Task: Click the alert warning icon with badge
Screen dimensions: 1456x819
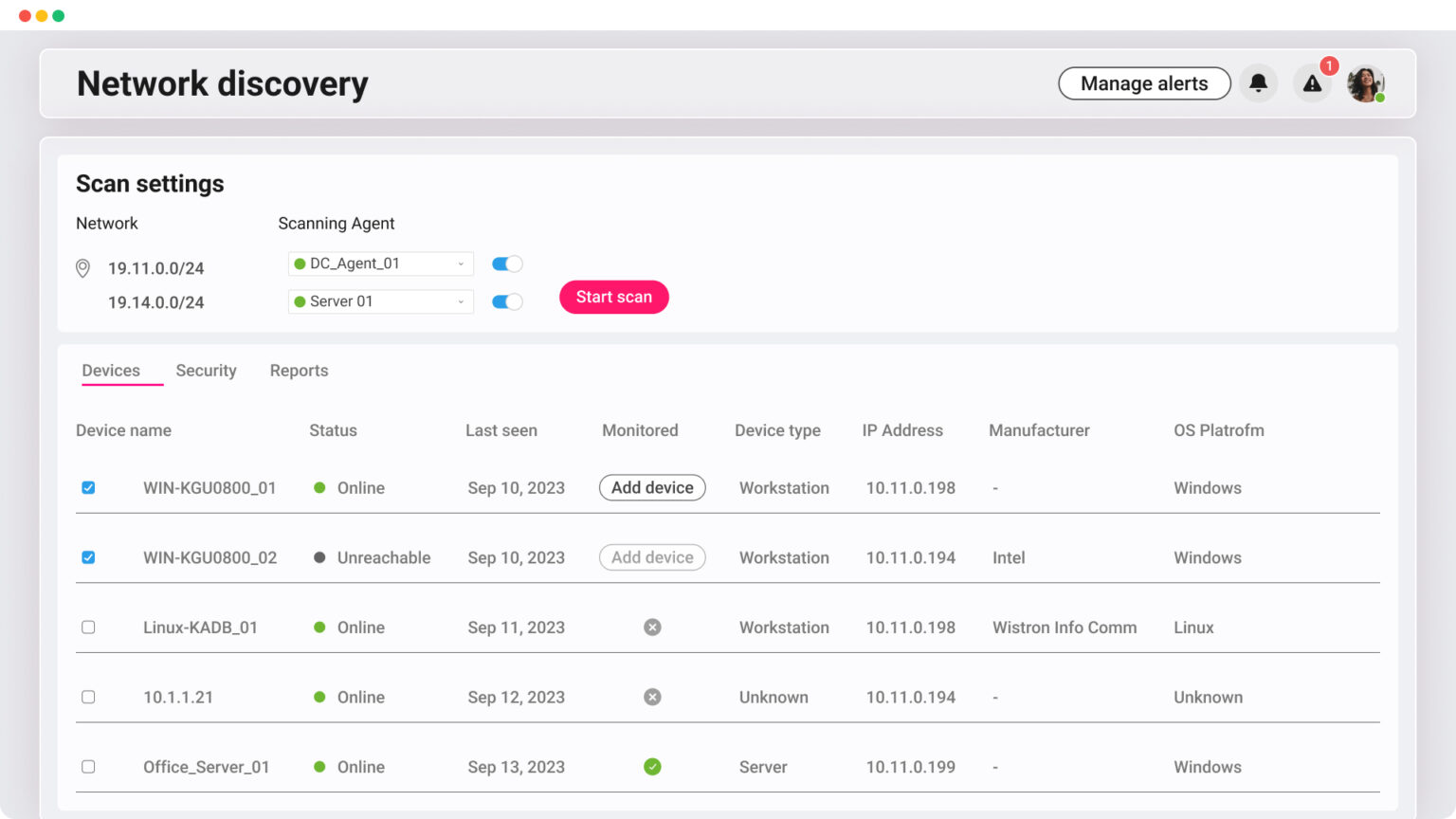Action: pyautogui.click(x=1312, y=83)
